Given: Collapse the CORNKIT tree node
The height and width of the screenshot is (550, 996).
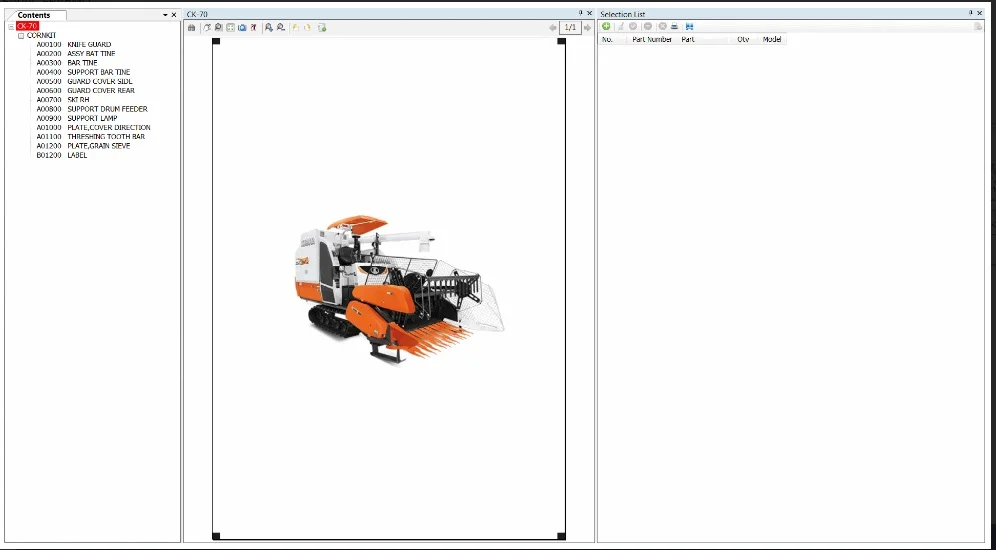Looking at the screenshot, I should click(21, 35).
